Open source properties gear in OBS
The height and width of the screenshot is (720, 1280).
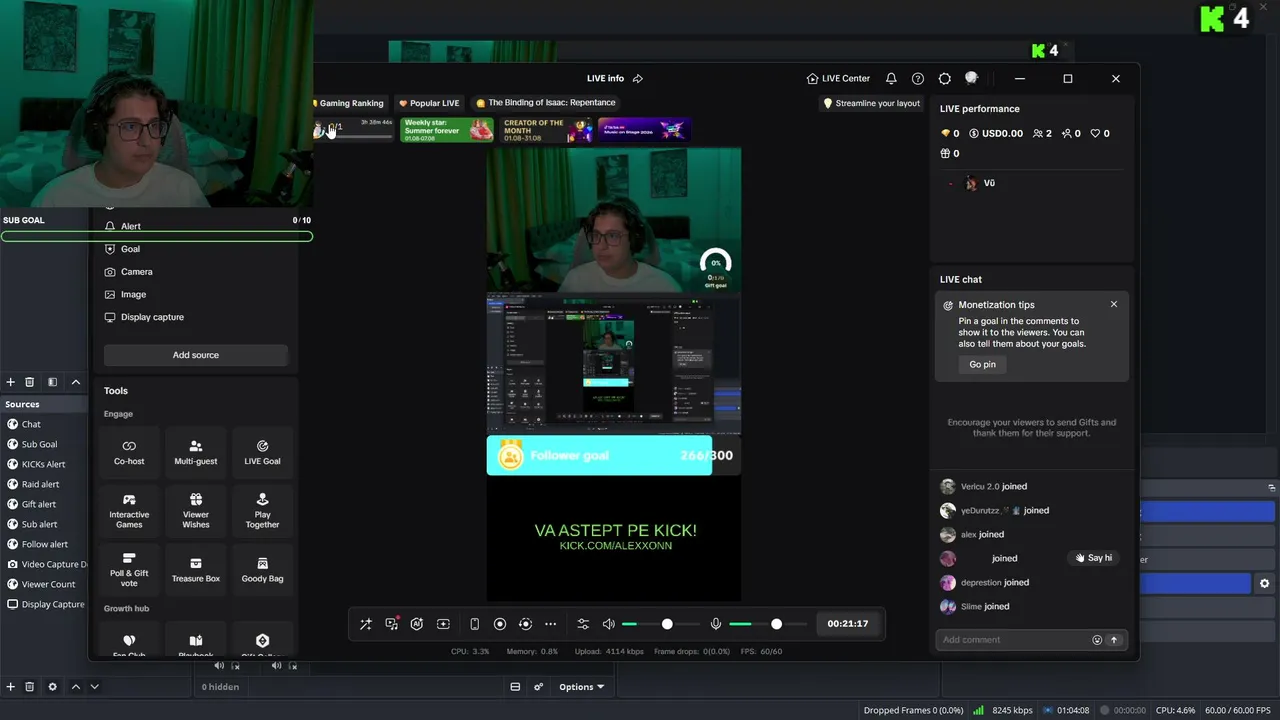[52, 687]
